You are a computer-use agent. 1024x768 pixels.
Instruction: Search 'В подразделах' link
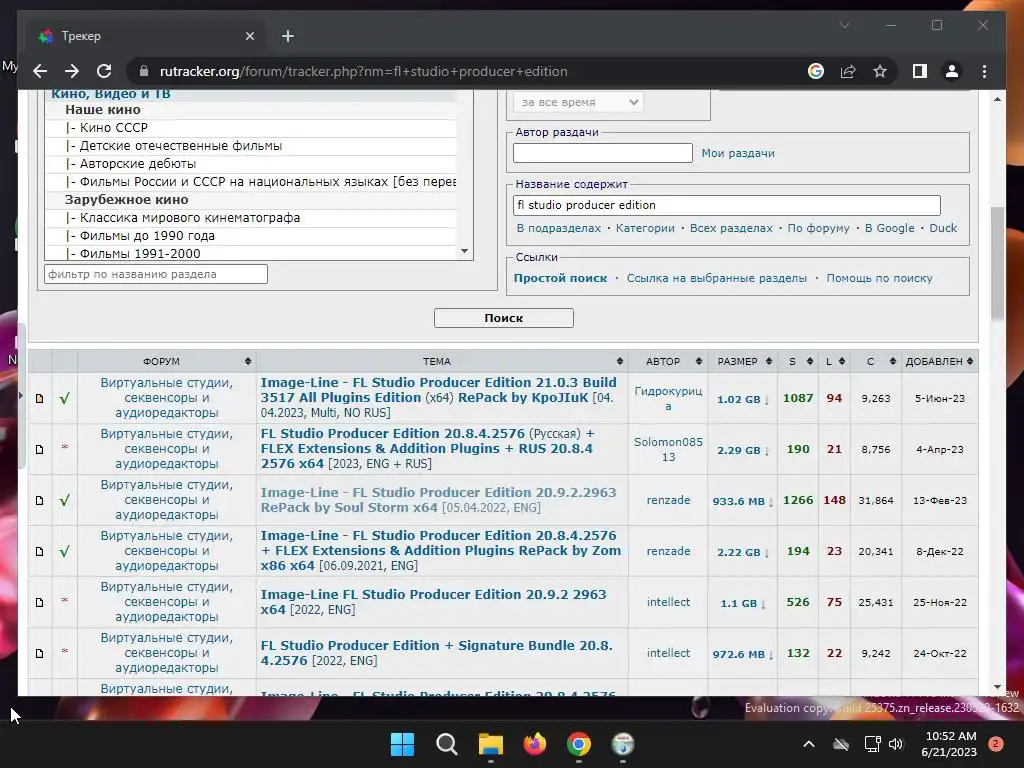click(558, 228)
